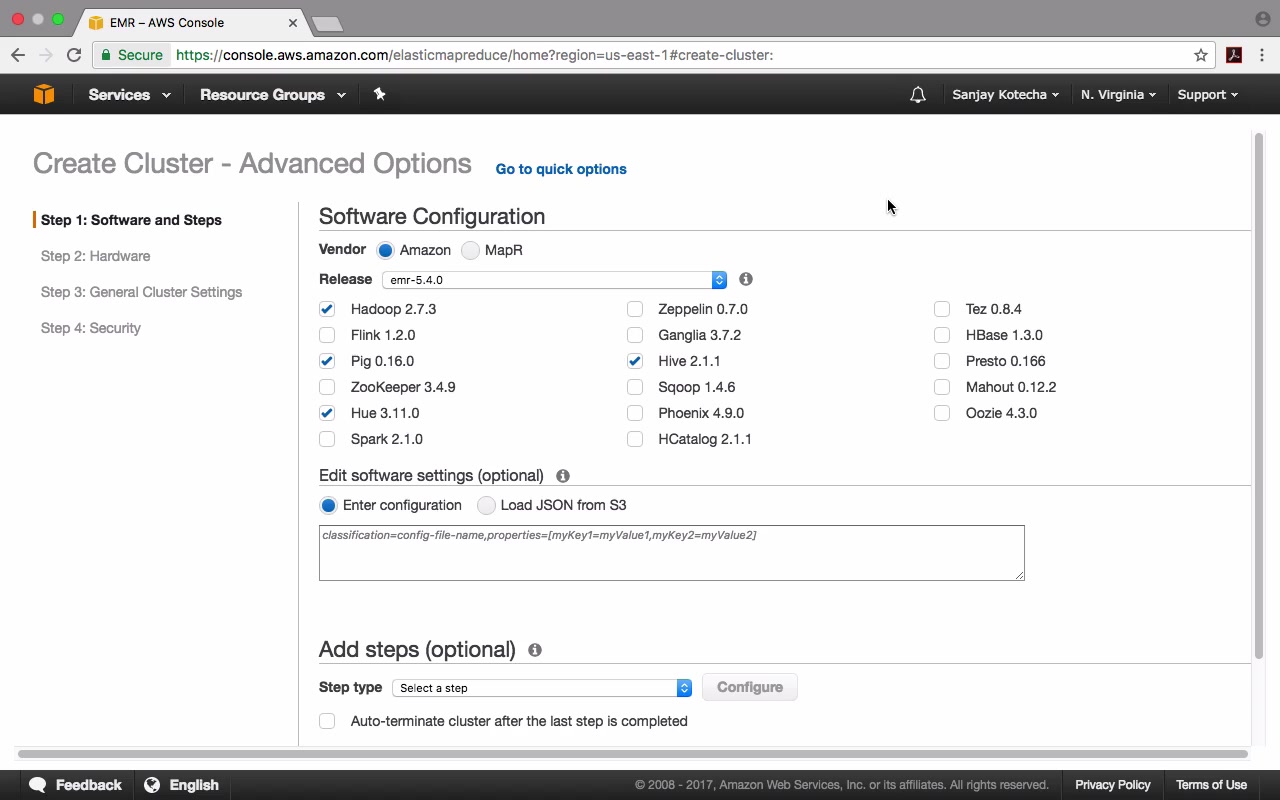Click the info icon beside Release dropdown
Screen dimensions: 1280x800
pyautogui.click(x=746, y=279)
